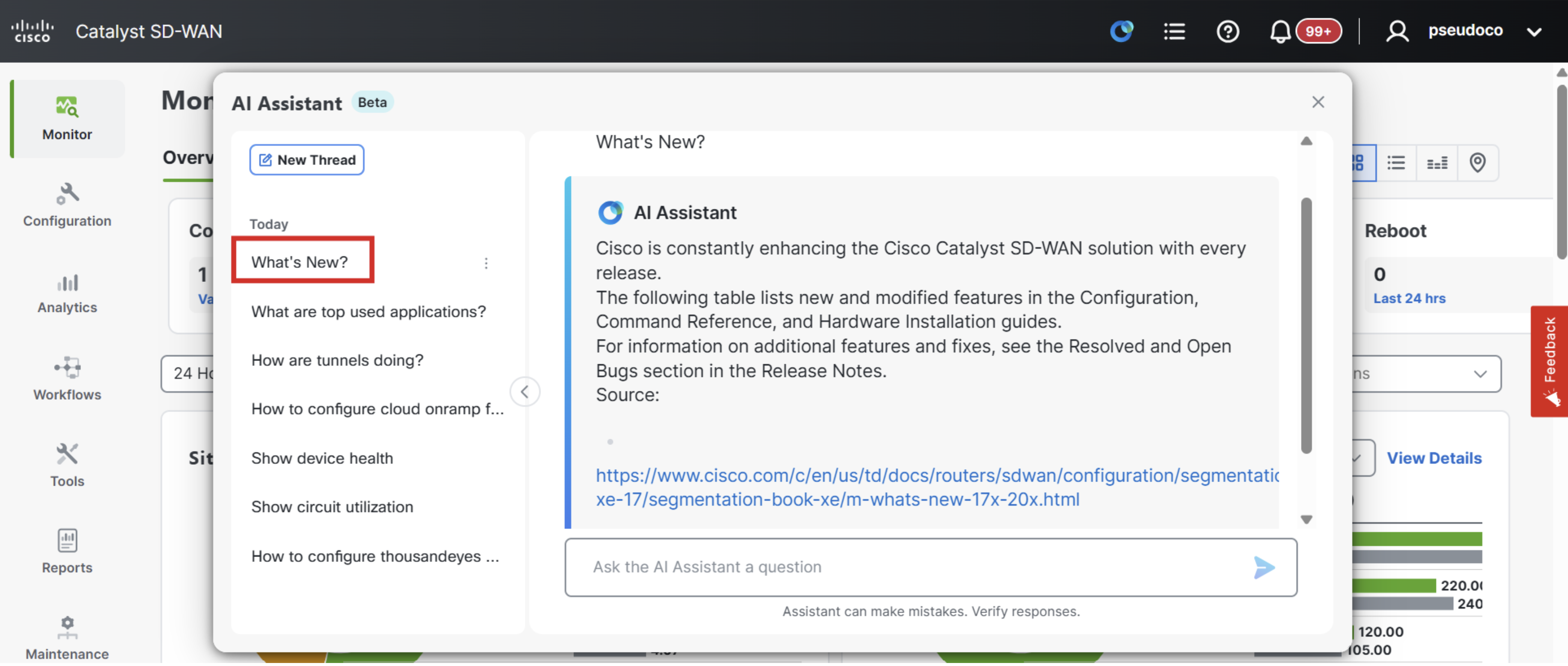
Task: Open thread How are tunnels doing?
Action: tap(337, 360)
